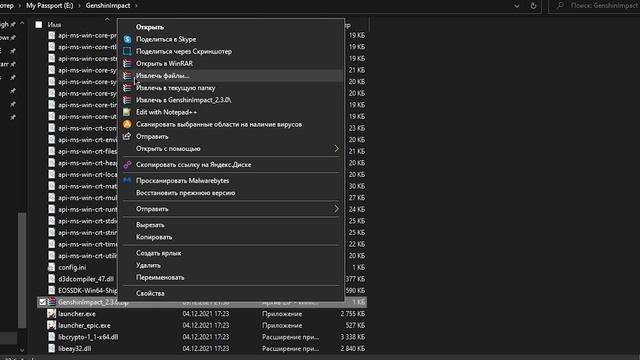Choose Поделиться в Skype

(x=166, y=39)
